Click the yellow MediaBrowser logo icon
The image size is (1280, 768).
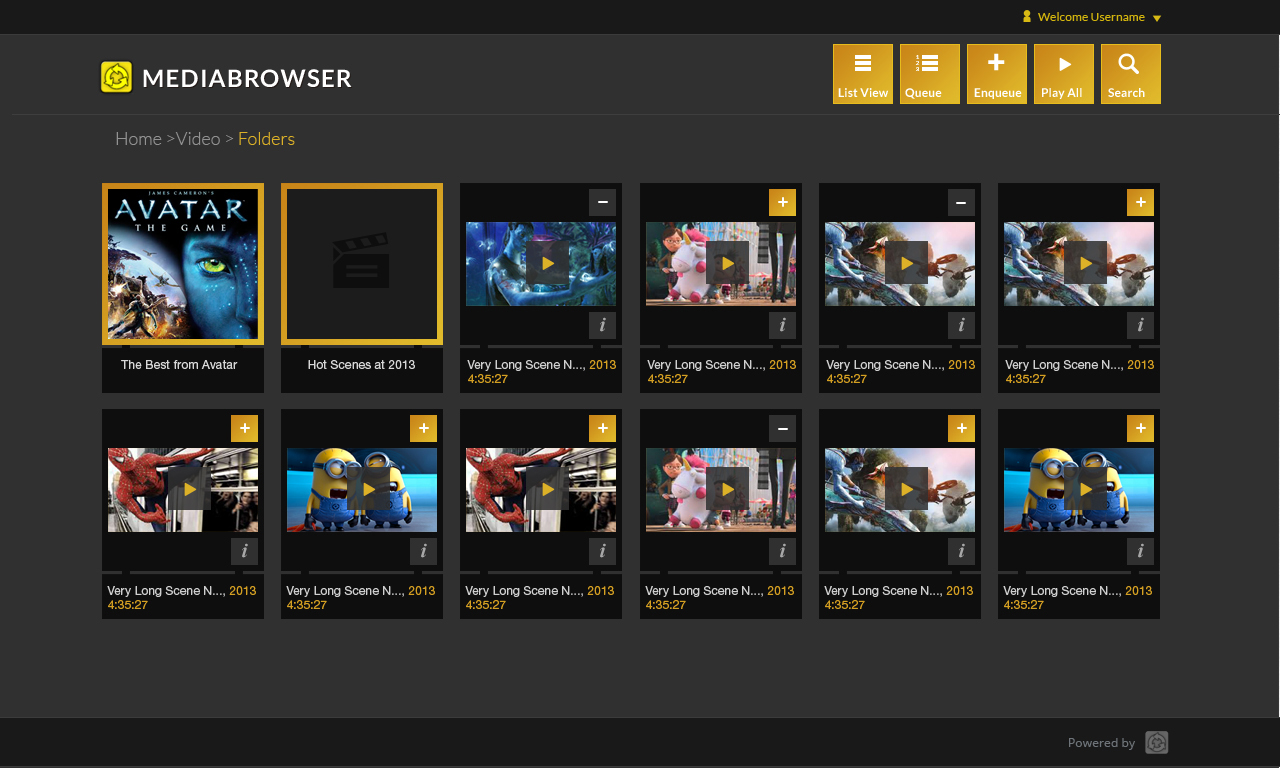click(117, 77)
